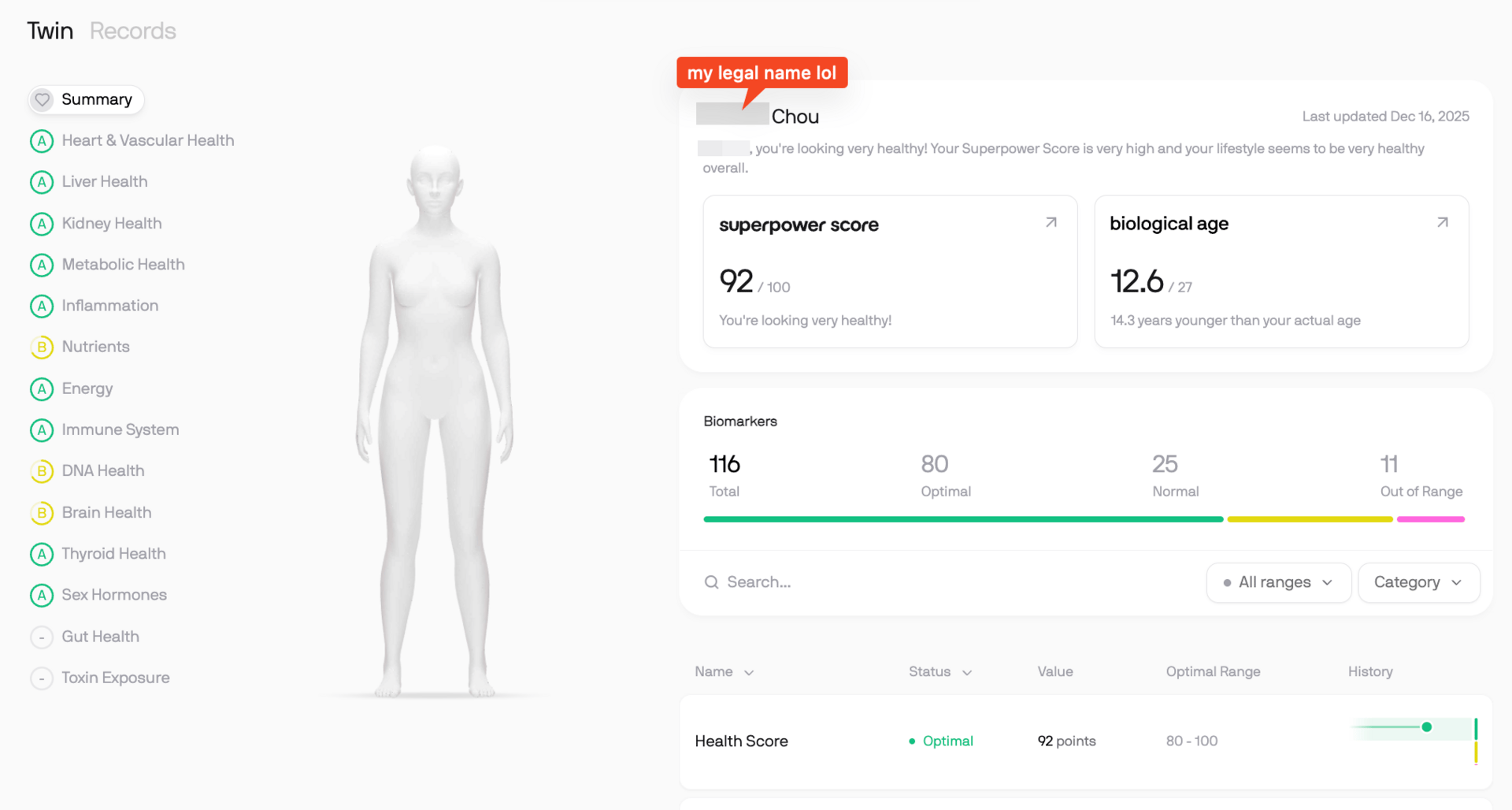
Task: Sort by the Name column chevron
Action: (749, 672)
